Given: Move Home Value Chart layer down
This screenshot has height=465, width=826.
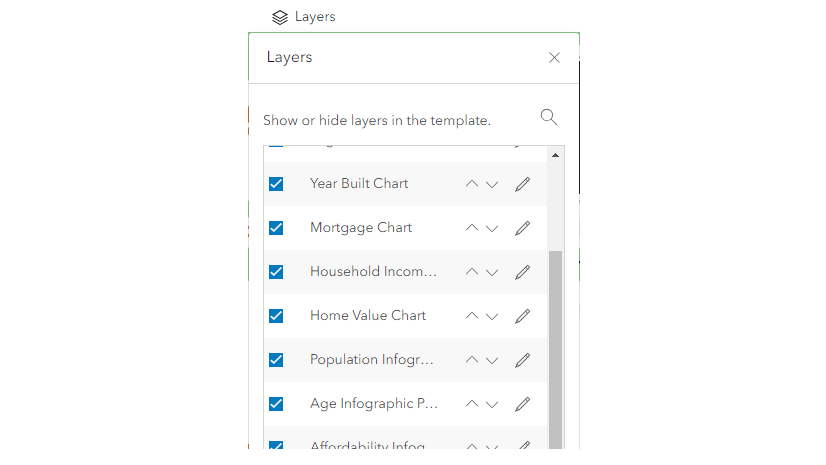Looking at the screenshot, I should 492,316.
